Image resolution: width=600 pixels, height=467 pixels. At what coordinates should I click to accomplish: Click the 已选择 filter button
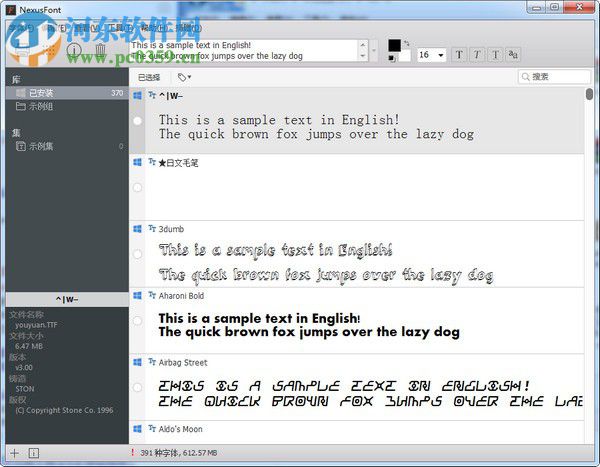click(149, 78)
